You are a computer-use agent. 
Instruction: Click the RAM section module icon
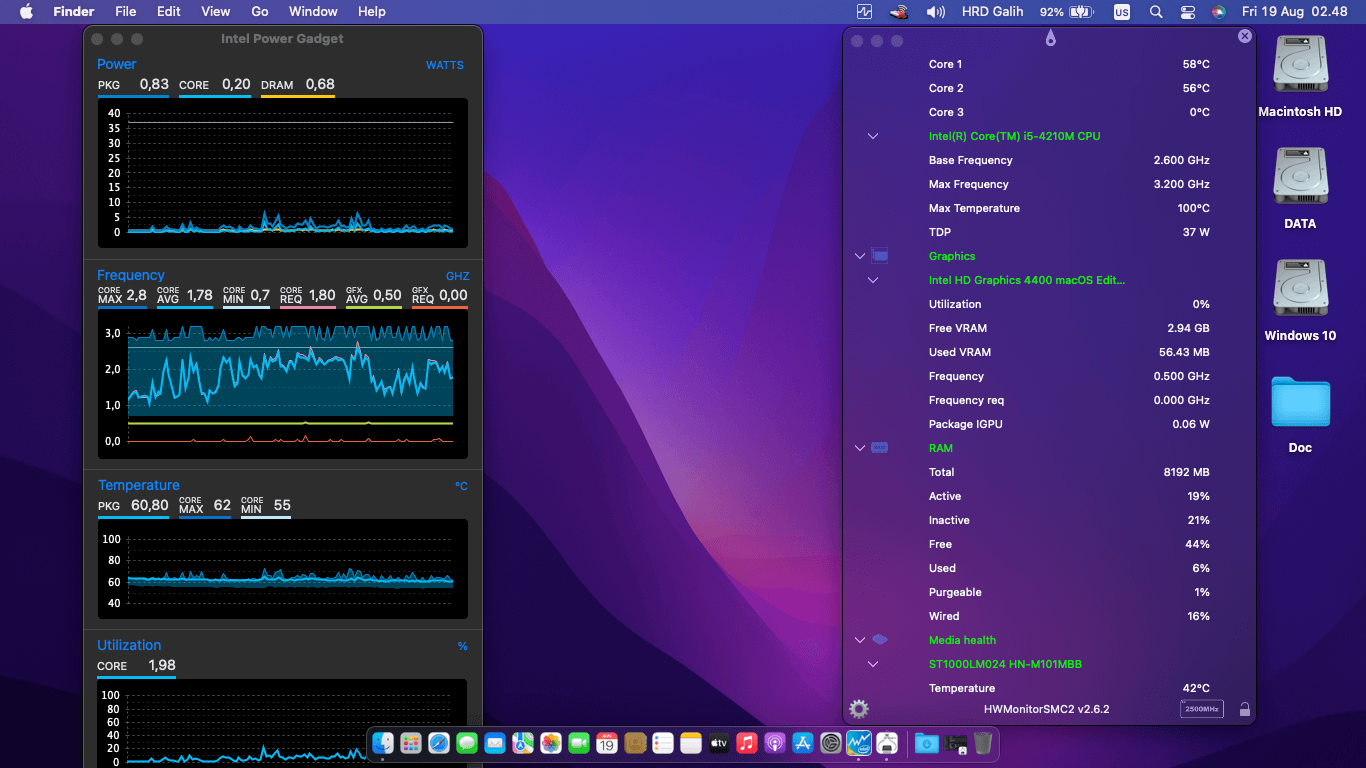(x=880, y=448)
